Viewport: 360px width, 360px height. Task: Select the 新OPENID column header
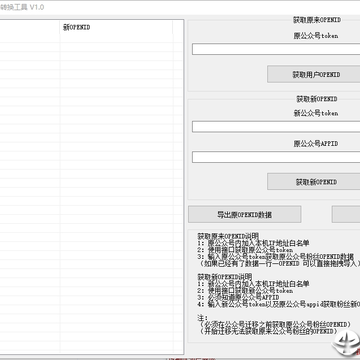click(116, 28)
